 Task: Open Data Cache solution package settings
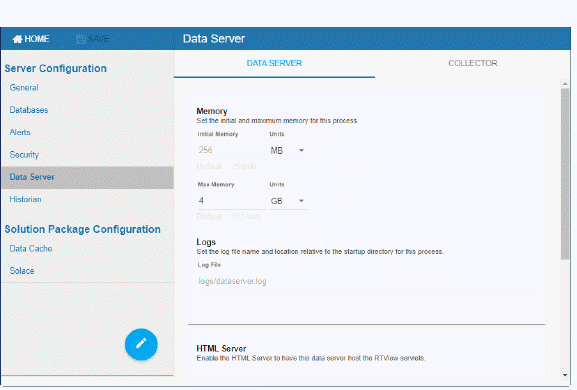(31, 249)
